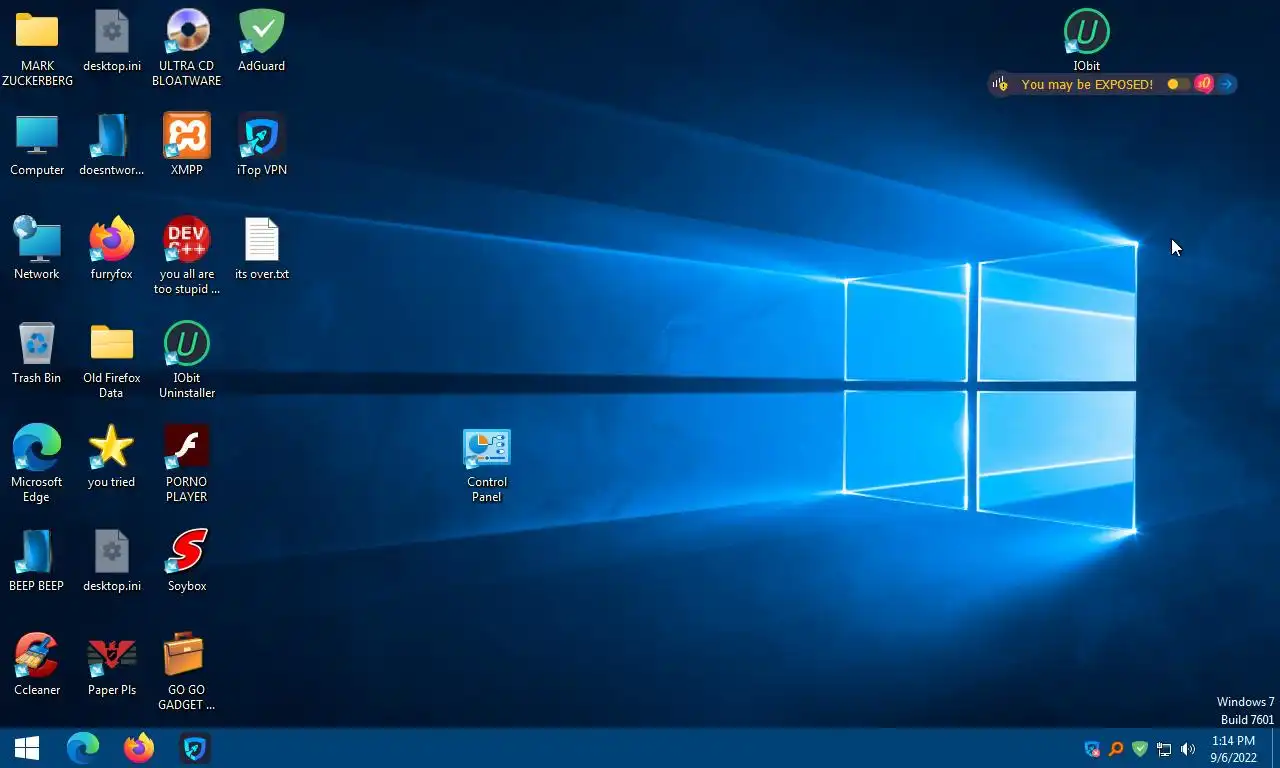Launch Microsoft Edge from the taskbar
This screenshot has width=1280, height=768.
83,748
